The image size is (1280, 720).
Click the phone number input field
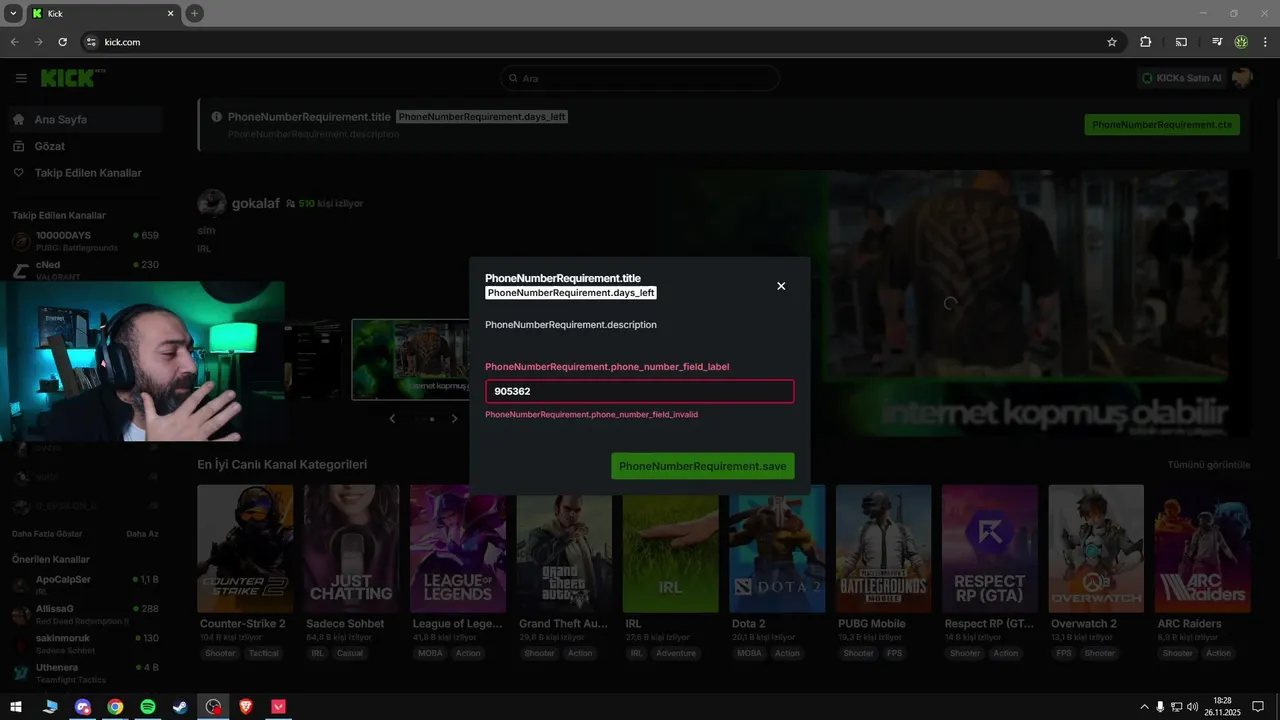coord(640,391)
